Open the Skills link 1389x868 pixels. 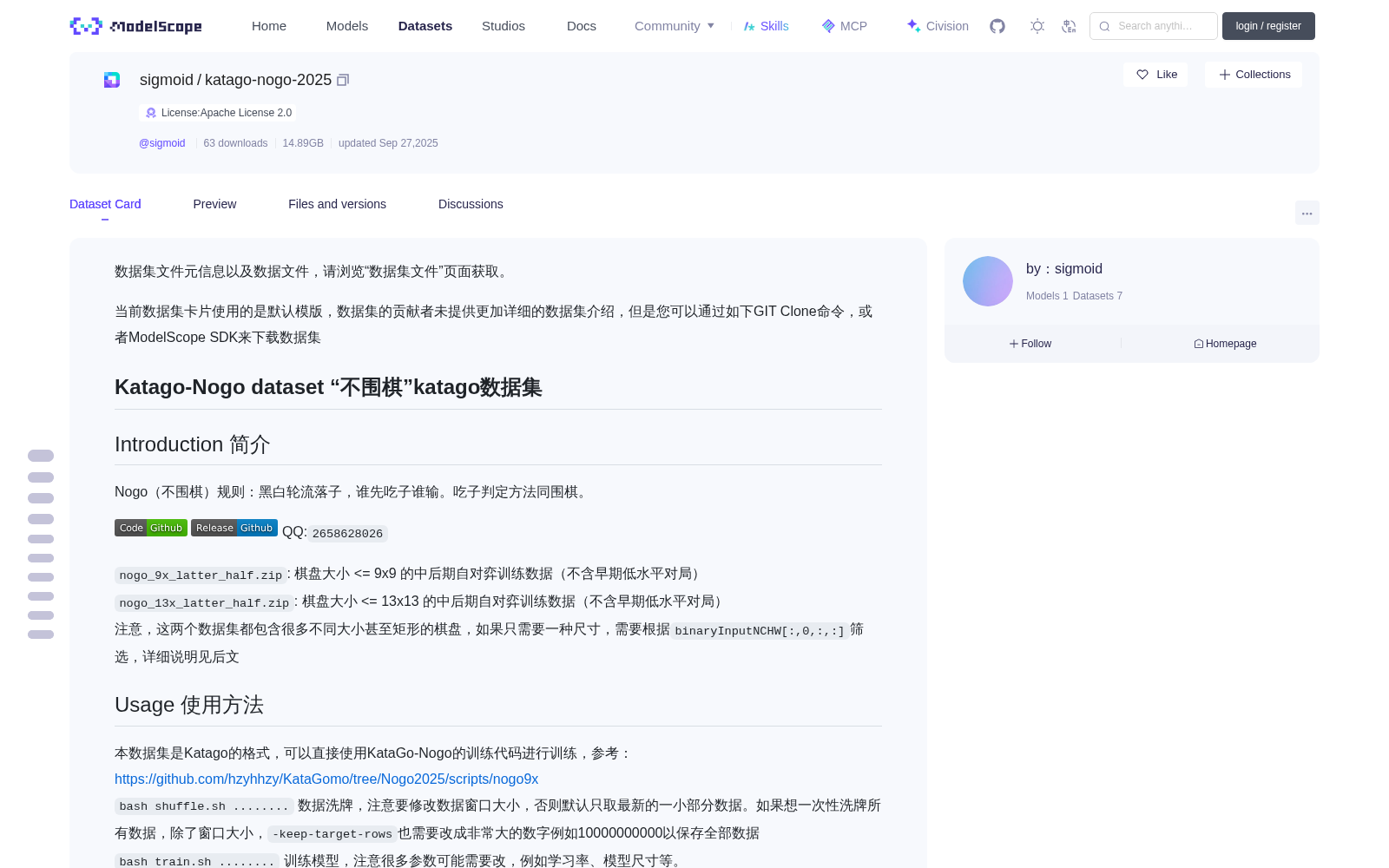click(767, 26)
